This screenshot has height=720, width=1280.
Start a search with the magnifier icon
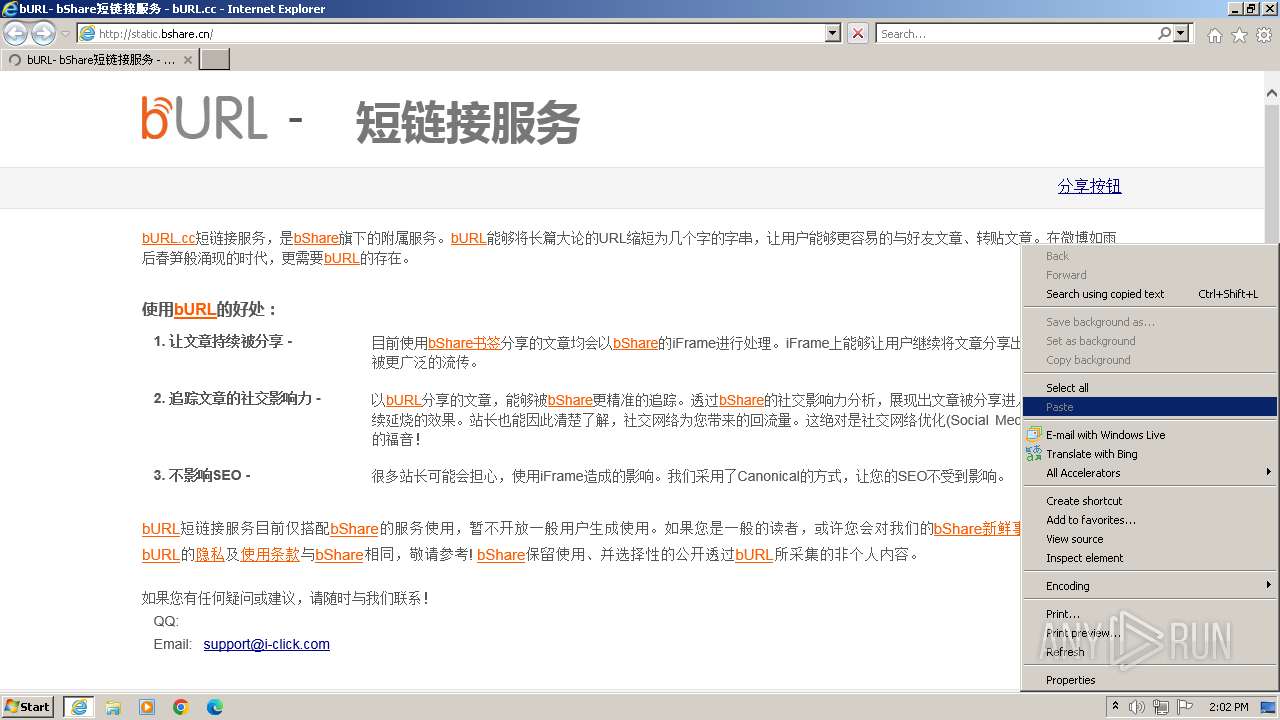coord(1164,33)
